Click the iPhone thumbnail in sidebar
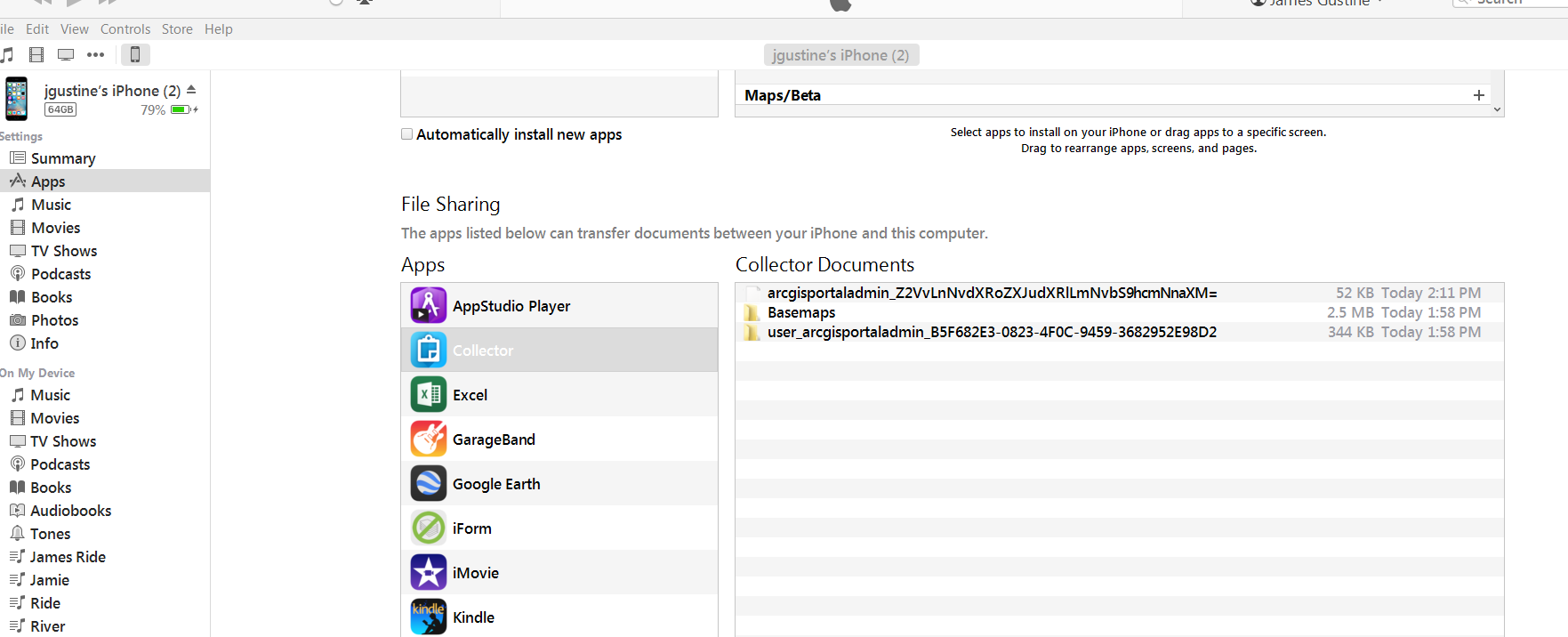The height and width of the screenshot is (637, 1568). coord(17,99)
